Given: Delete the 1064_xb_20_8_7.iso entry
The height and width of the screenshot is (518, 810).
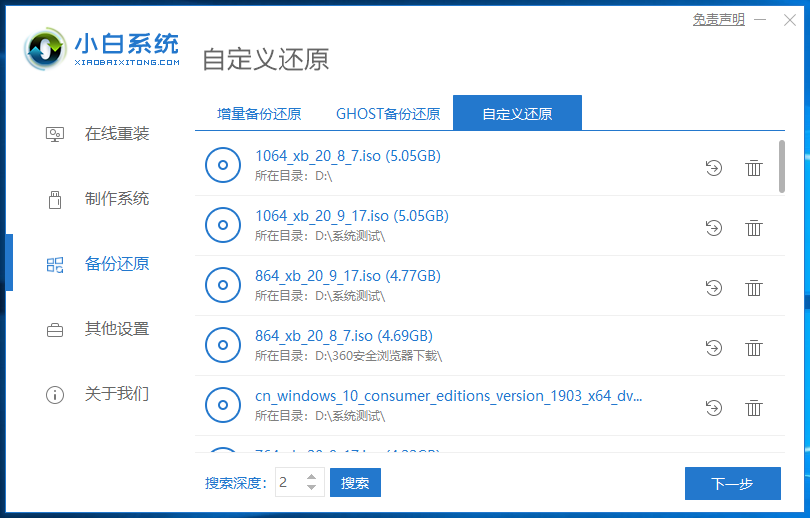Looking at the screenshot, I should click(x=754, y=168).
